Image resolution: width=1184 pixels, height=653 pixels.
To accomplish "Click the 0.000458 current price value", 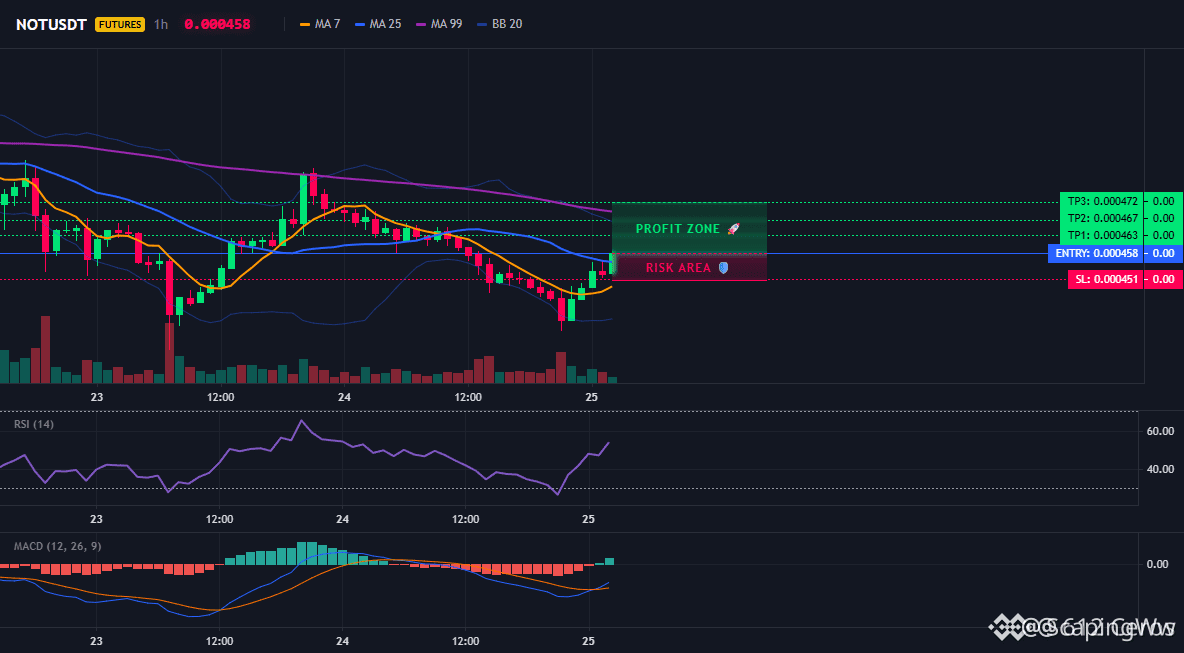I will (x=217, y=24).
